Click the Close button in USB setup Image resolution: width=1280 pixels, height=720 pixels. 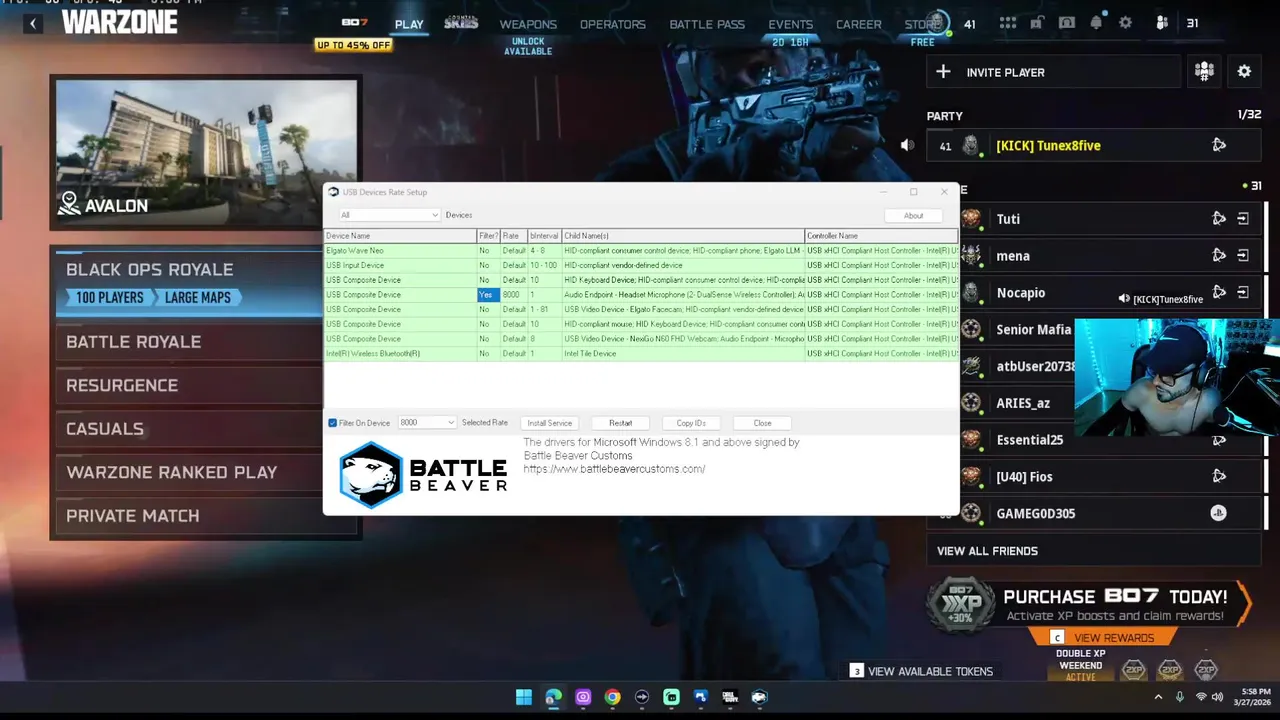pyautogui.click(x=762, y=423)
